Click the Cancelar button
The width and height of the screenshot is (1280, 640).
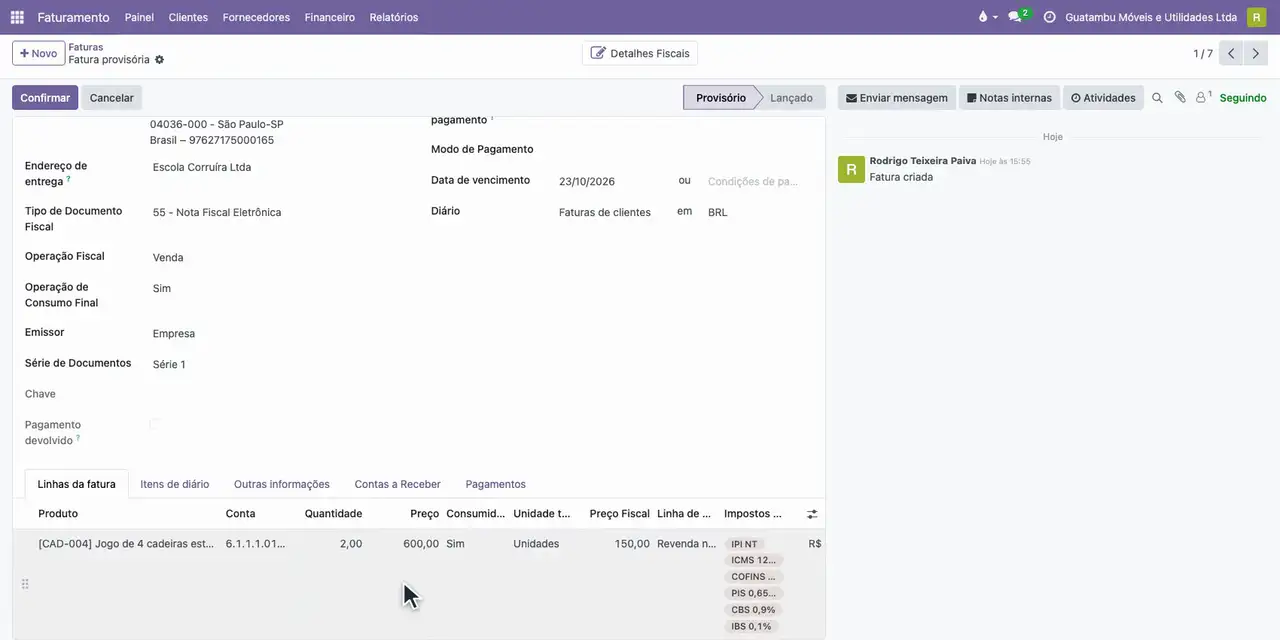(x=112, y=98)
